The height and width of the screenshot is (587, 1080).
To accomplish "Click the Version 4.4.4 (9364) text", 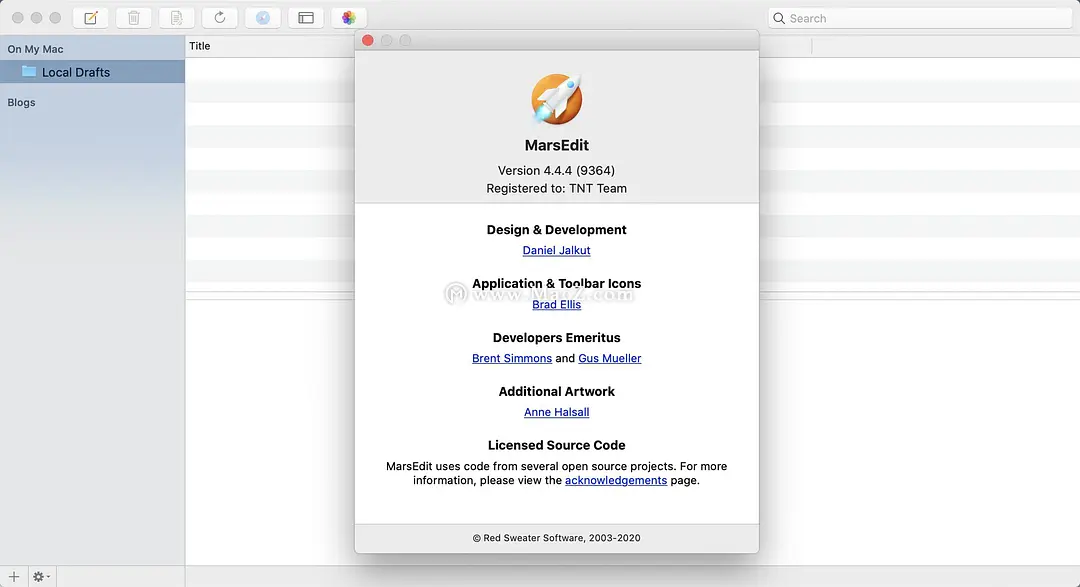I will coord(557,170).
